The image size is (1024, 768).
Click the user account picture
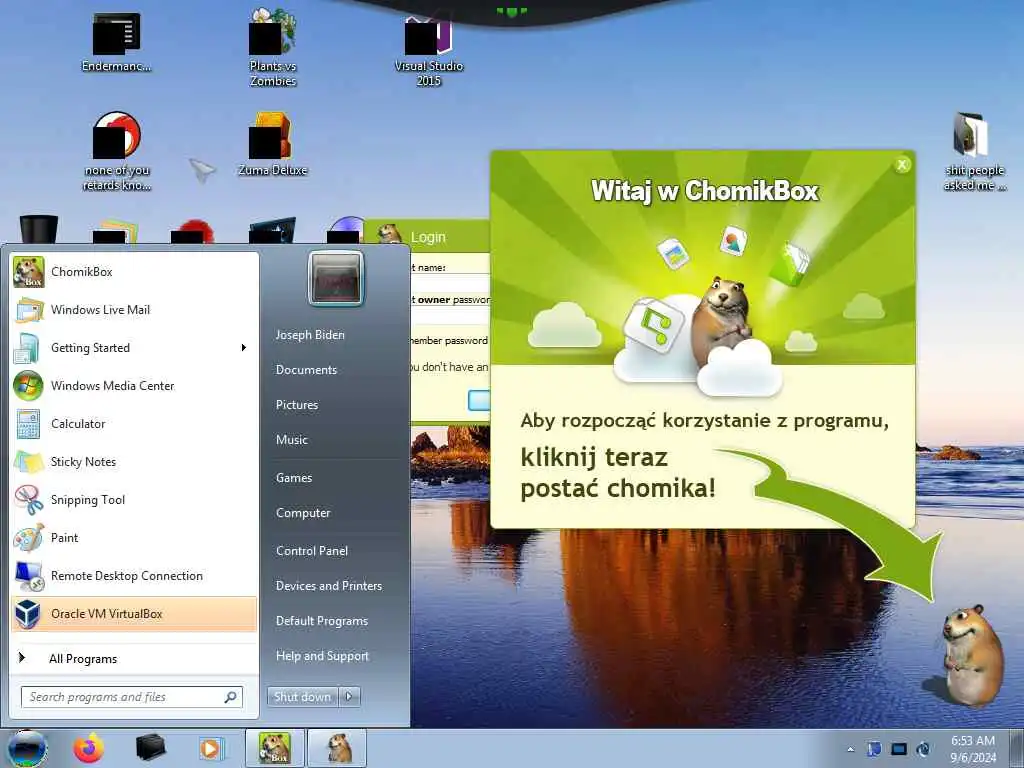click(336, 278)
